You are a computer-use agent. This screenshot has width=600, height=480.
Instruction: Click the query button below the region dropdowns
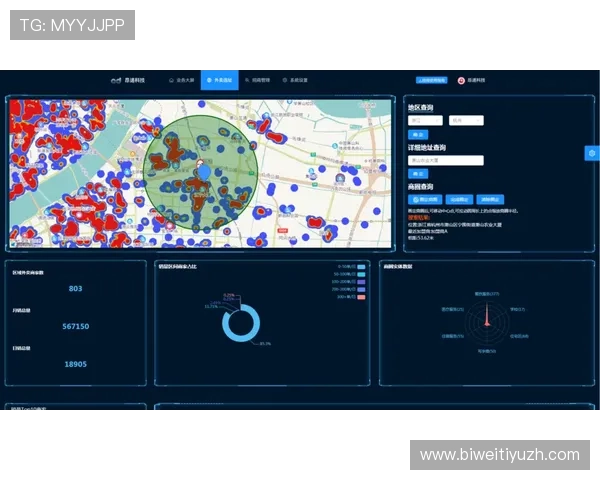coord(417,134)
